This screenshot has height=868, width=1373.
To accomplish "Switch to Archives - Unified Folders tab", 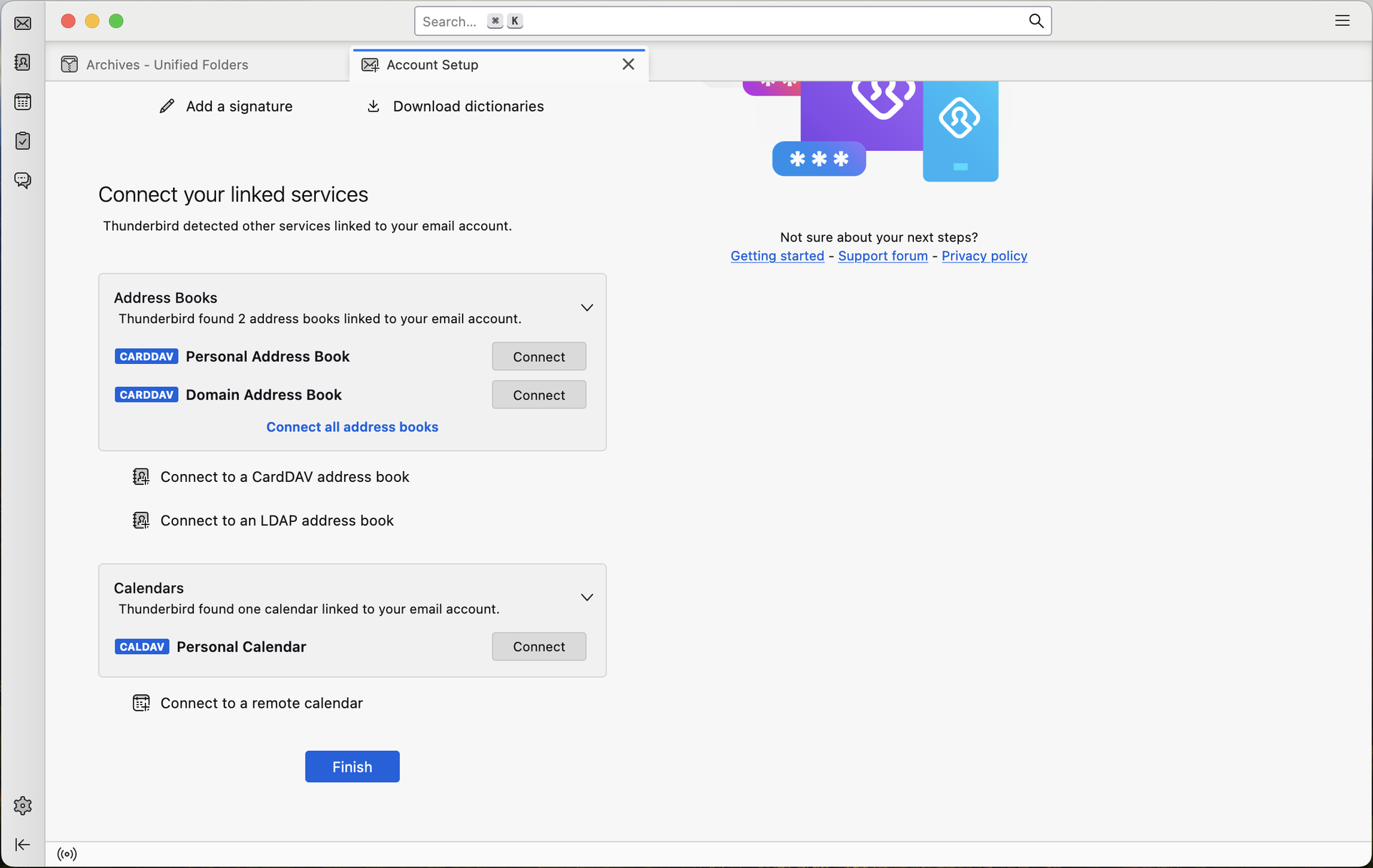I will (x=167, y=64).
